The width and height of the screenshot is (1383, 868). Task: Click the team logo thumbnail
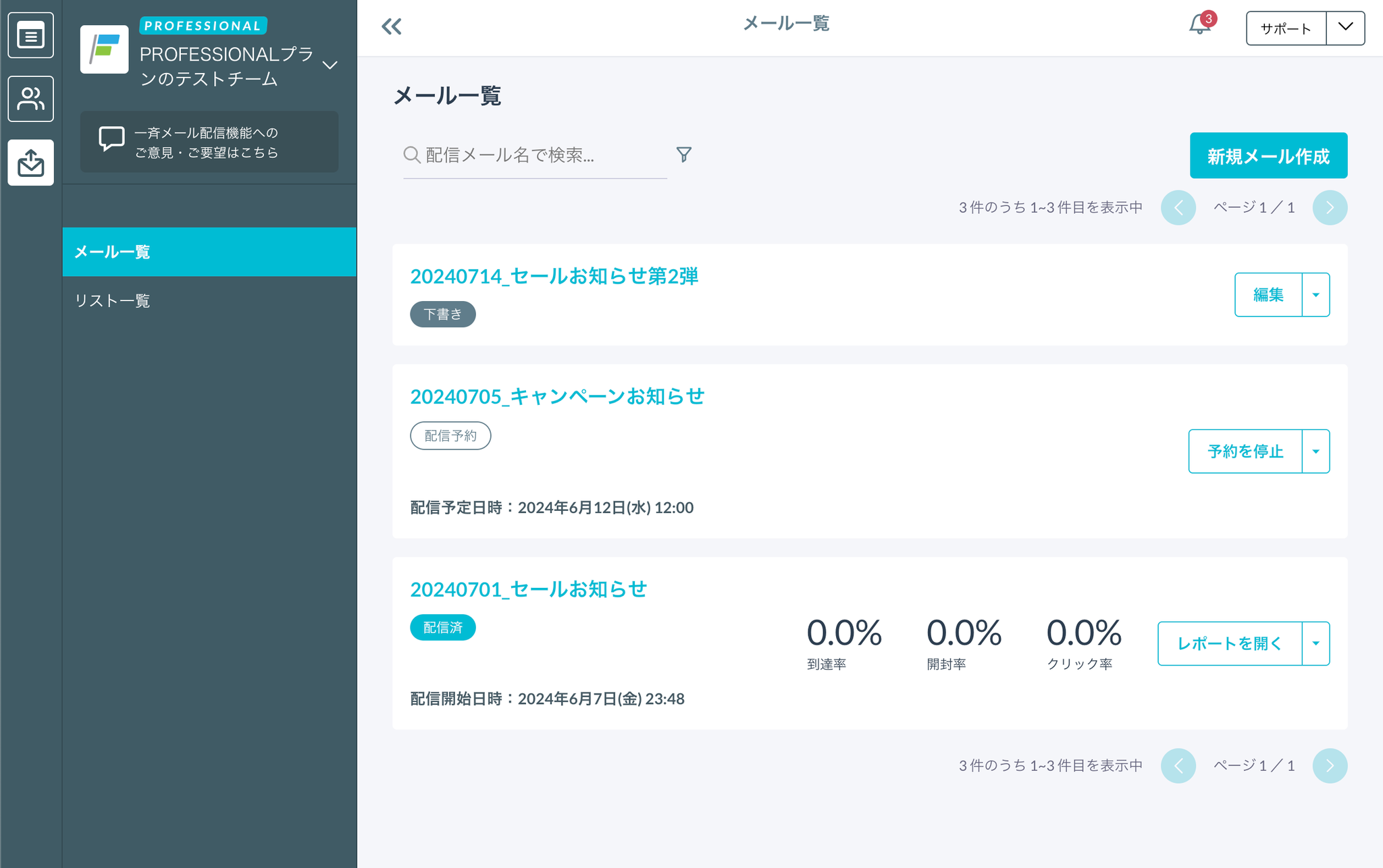pos(104,49)
